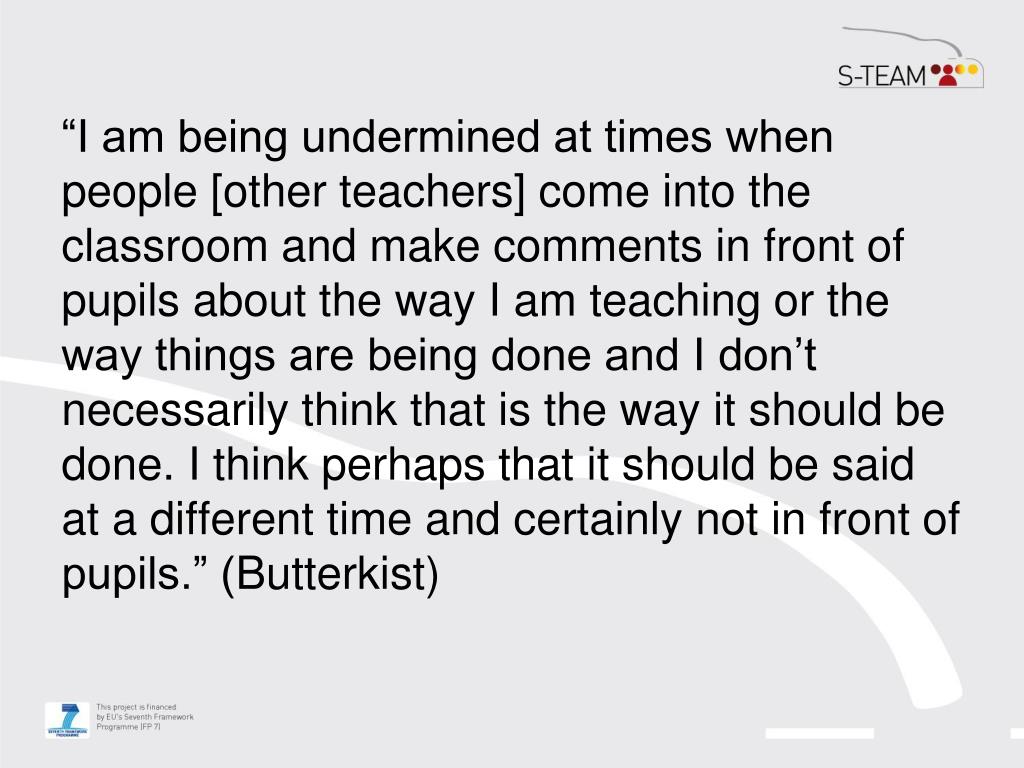Click the word "perhaps" in the quote
The height and width of the screenshot is (768, 1024).
pyautogui.click(x=404, y=466)
